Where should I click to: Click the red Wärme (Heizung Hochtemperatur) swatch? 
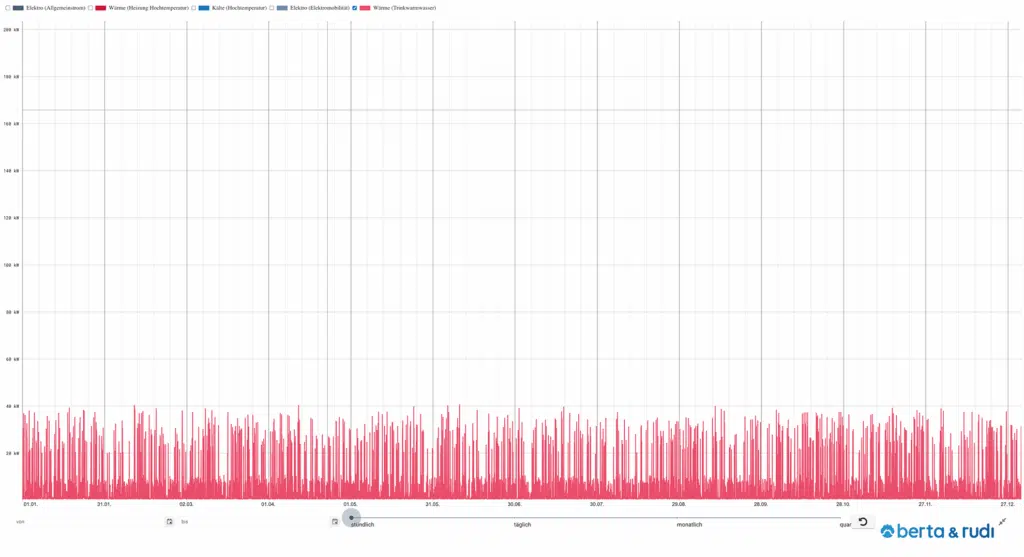click(x=101, y=8)
